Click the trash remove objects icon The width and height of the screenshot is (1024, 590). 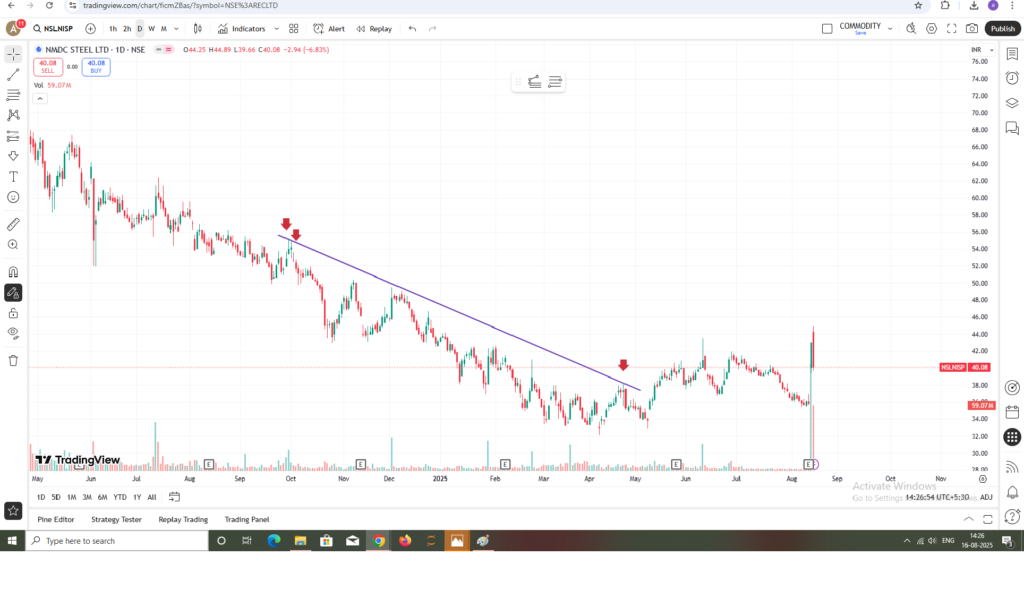[13, 361]
